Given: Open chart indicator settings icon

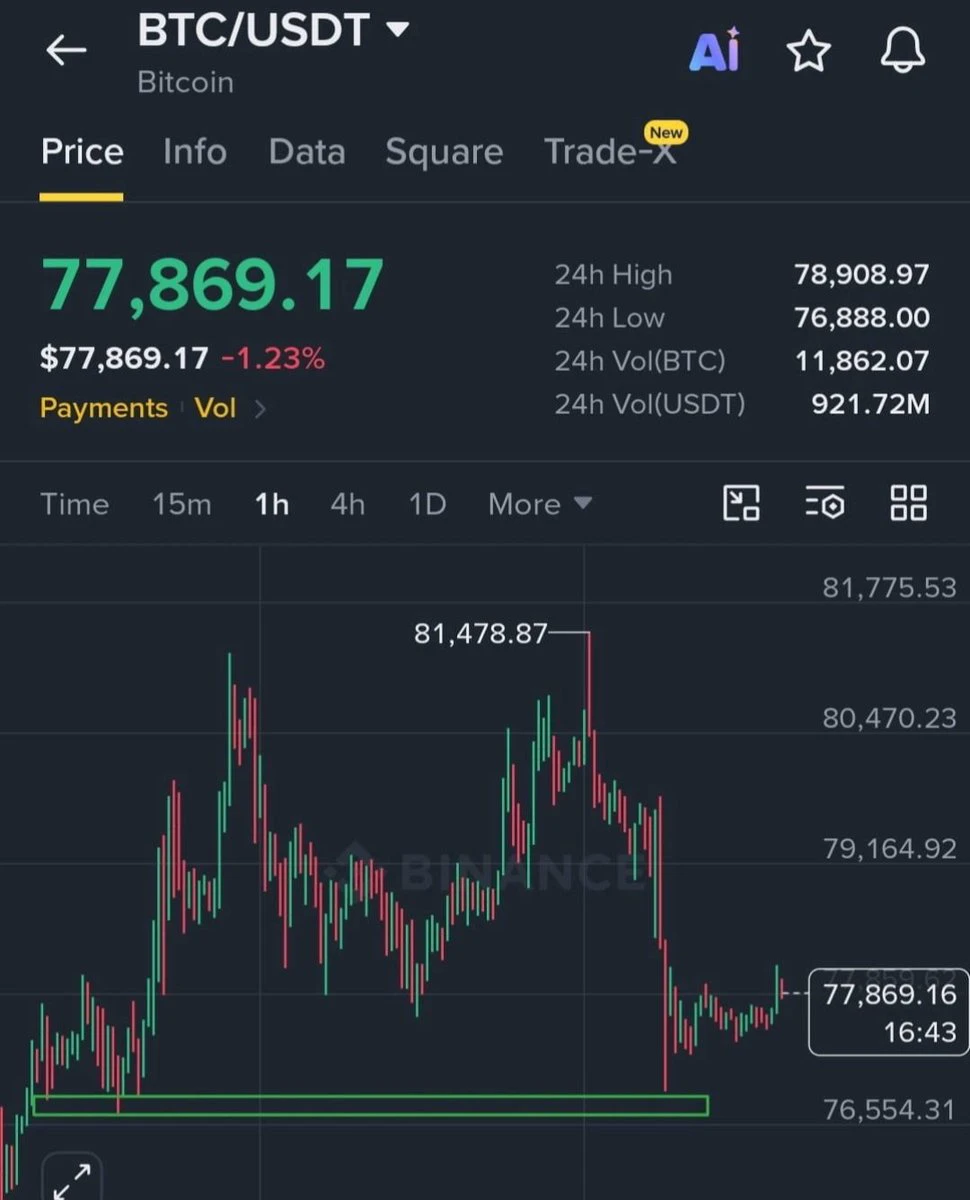Looking at the screenshot, I should pos(825,503).
